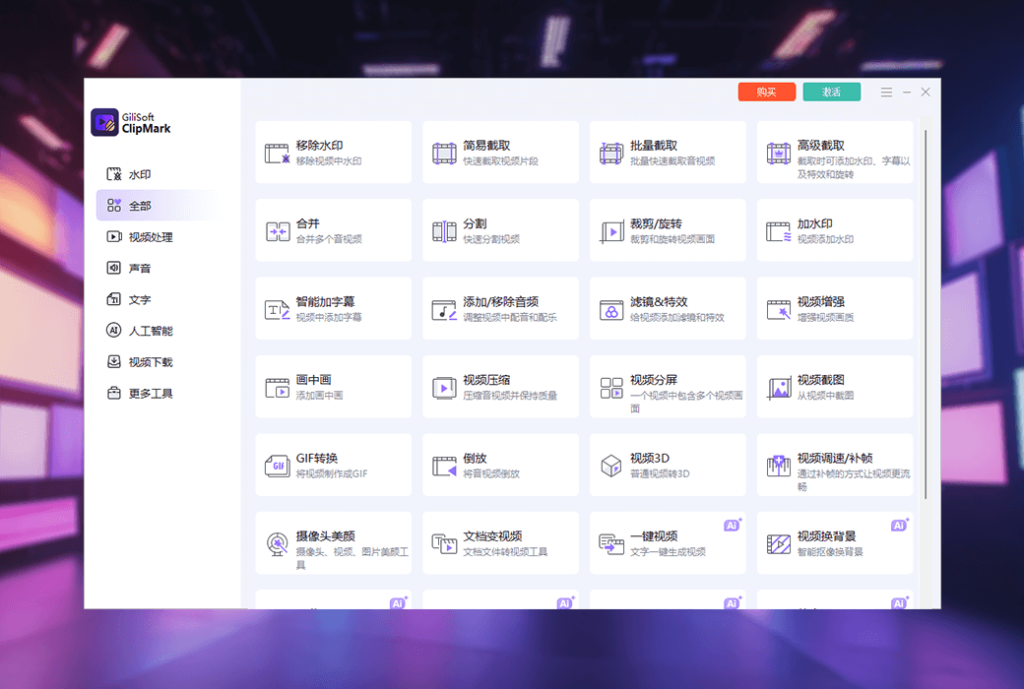Open the 视频分屏 split screen icon

(x=611, y=388)
